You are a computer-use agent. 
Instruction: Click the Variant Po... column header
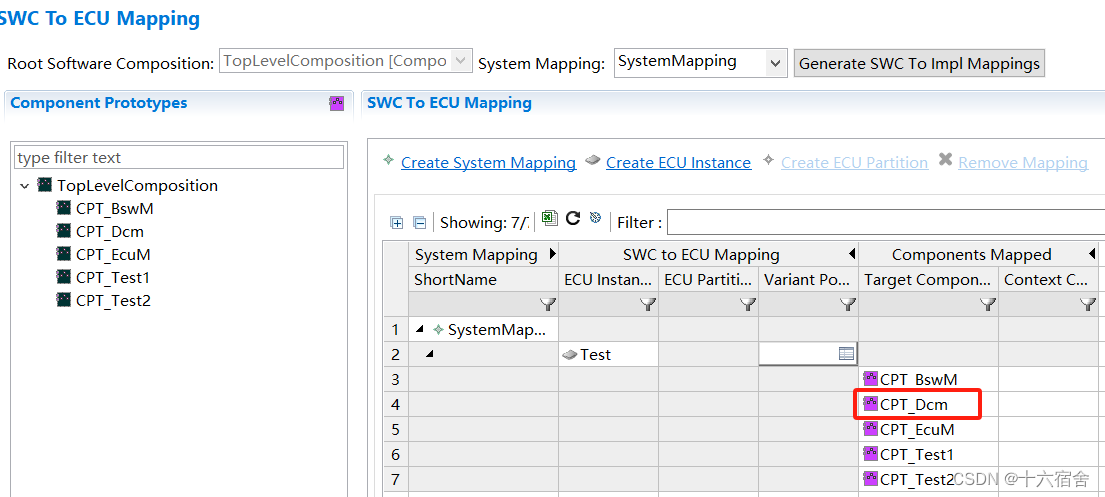point(808,280)
